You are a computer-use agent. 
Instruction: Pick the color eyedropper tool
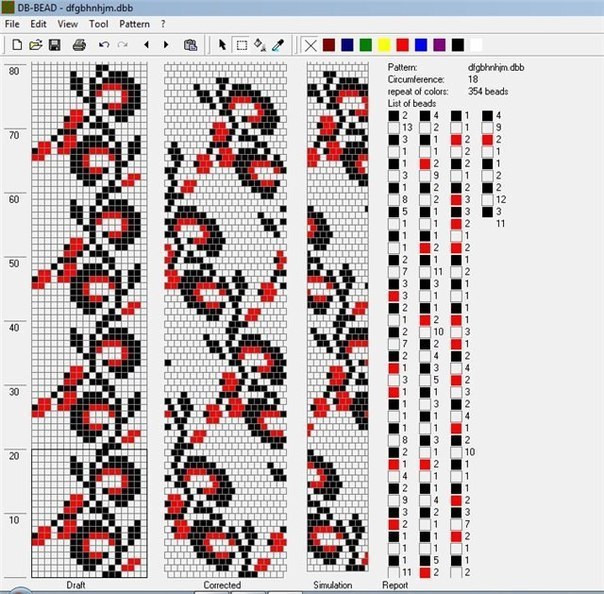(x=278, y=45)
